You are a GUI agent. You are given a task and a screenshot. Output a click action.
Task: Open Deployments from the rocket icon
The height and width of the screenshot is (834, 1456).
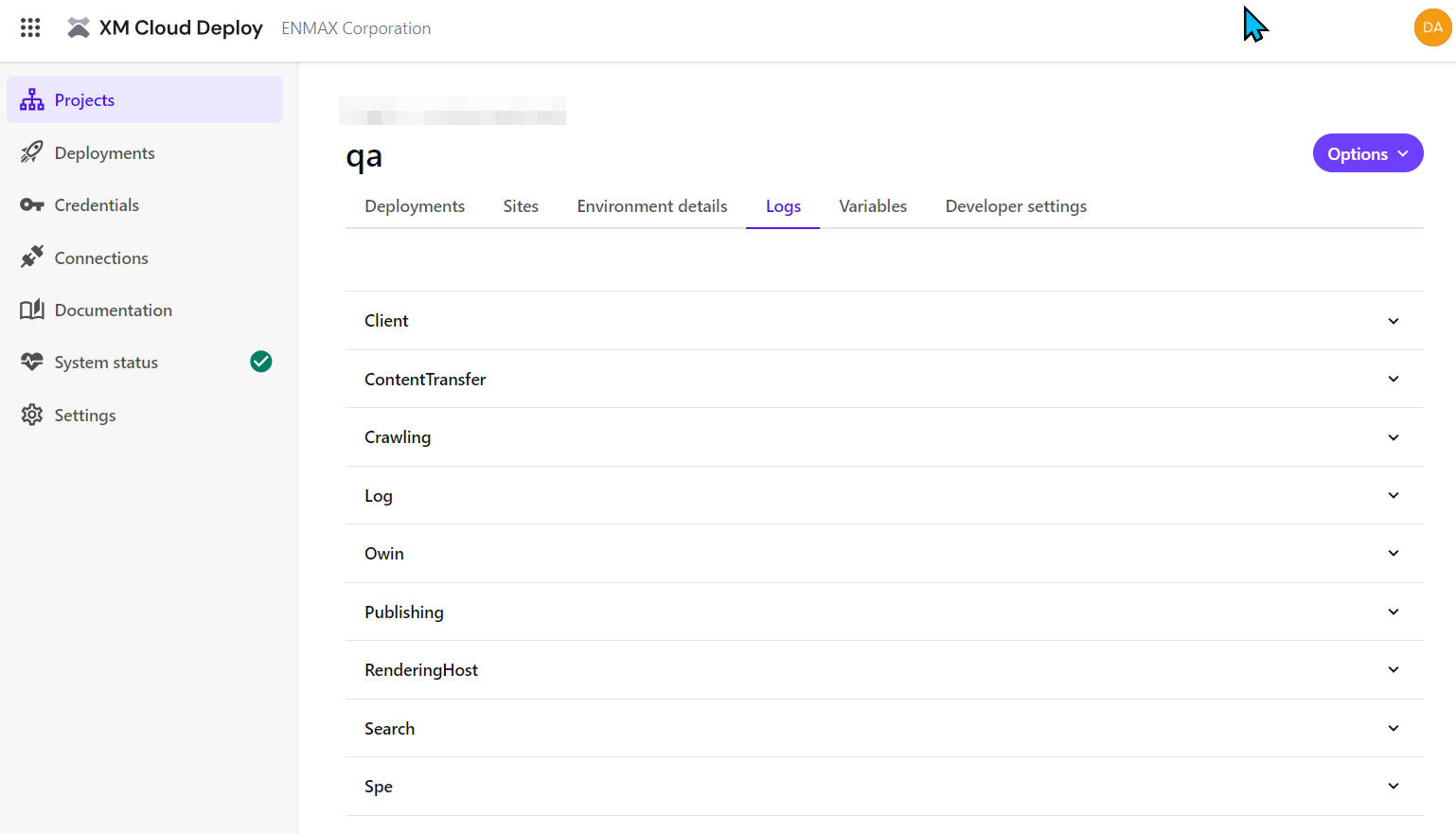(31, 152)
